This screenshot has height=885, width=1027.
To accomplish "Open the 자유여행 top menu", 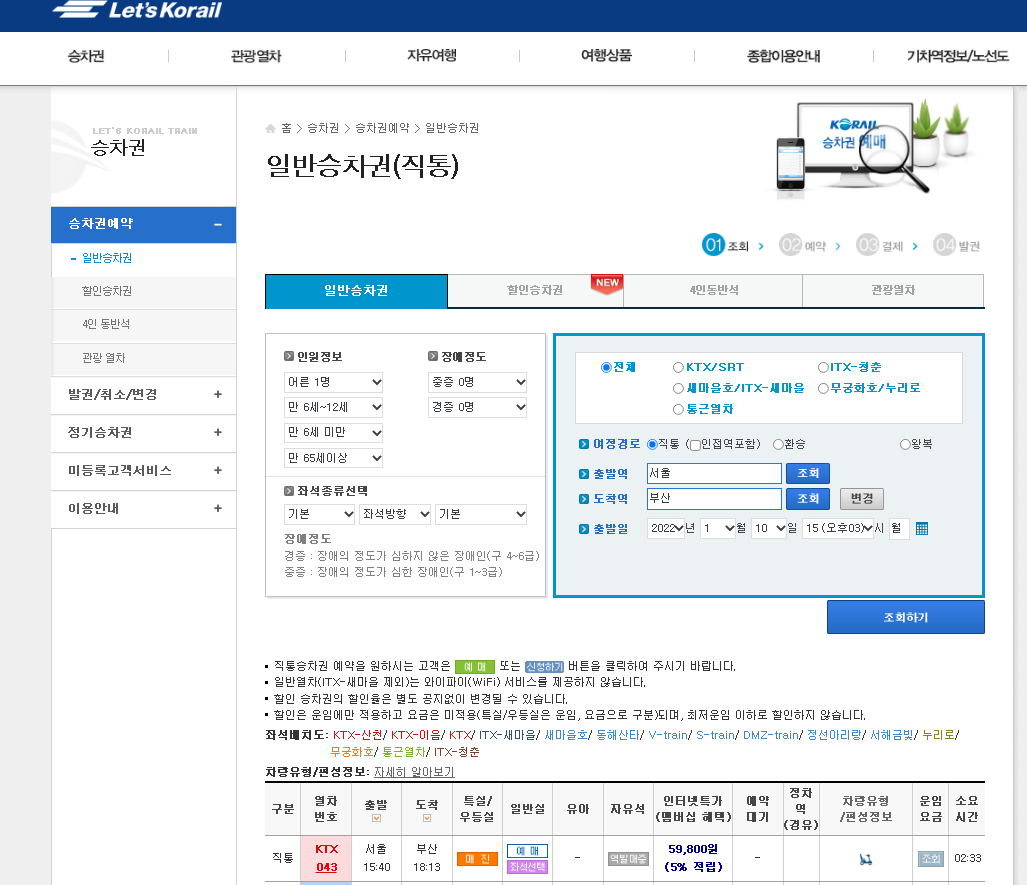I will tap(432, 56).
